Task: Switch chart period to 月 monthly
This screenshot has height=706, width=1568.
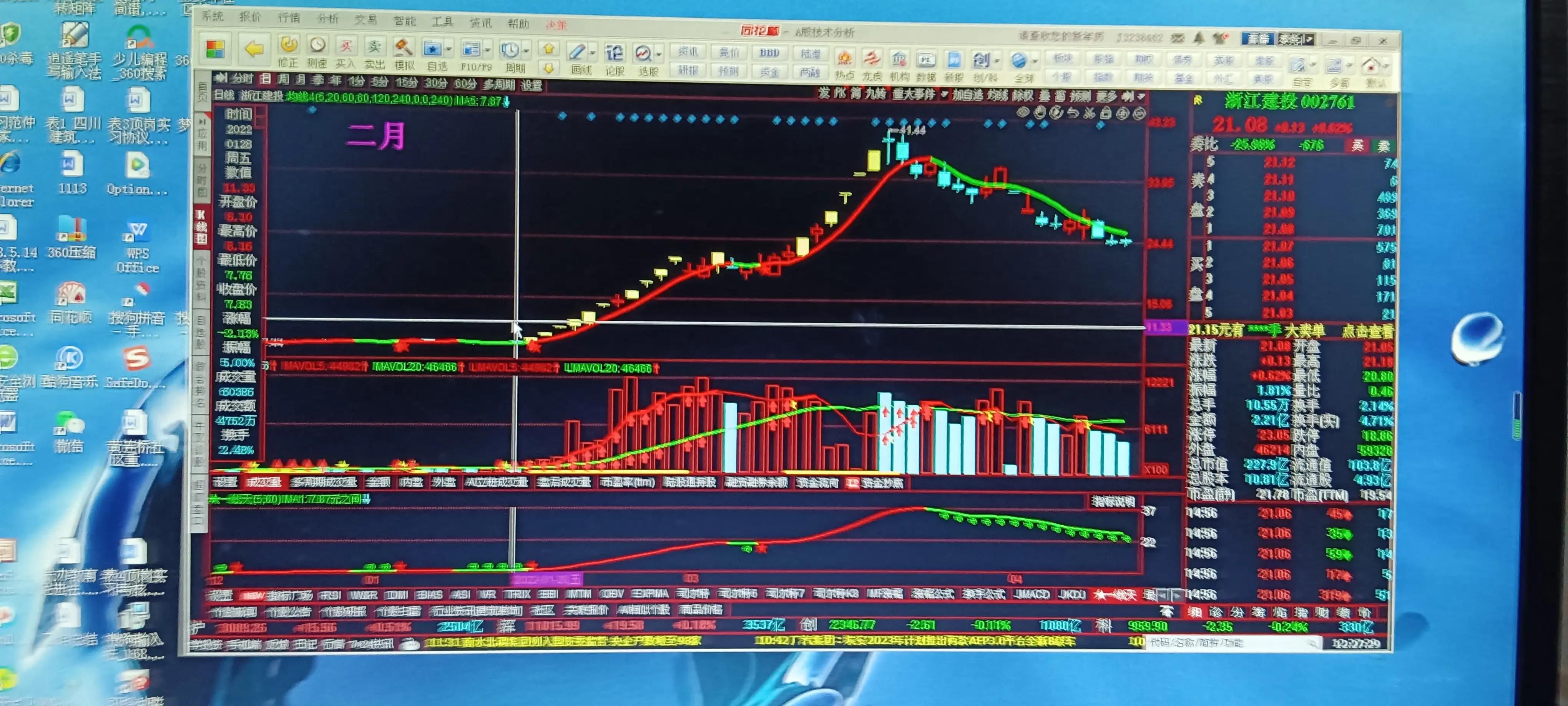Action: (x=300, y=80)
